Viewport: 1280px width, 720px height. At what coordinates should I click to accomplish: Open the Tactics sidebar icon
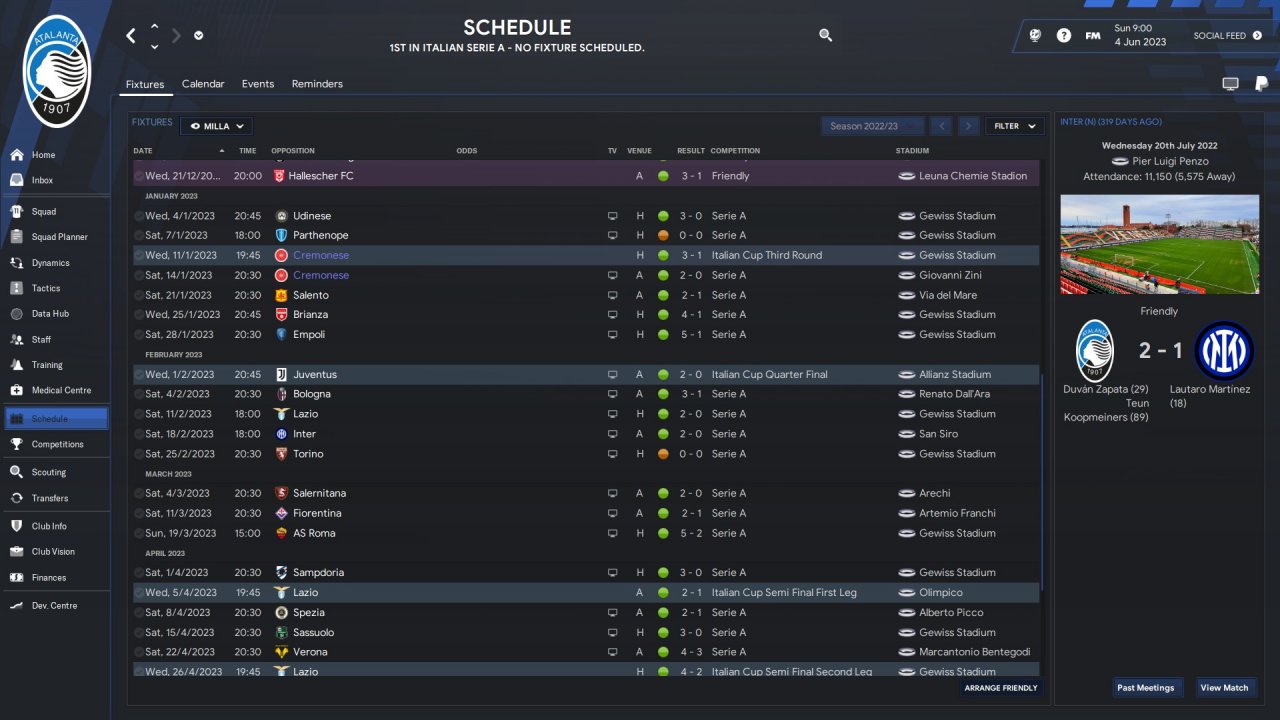tap(17, 288)
